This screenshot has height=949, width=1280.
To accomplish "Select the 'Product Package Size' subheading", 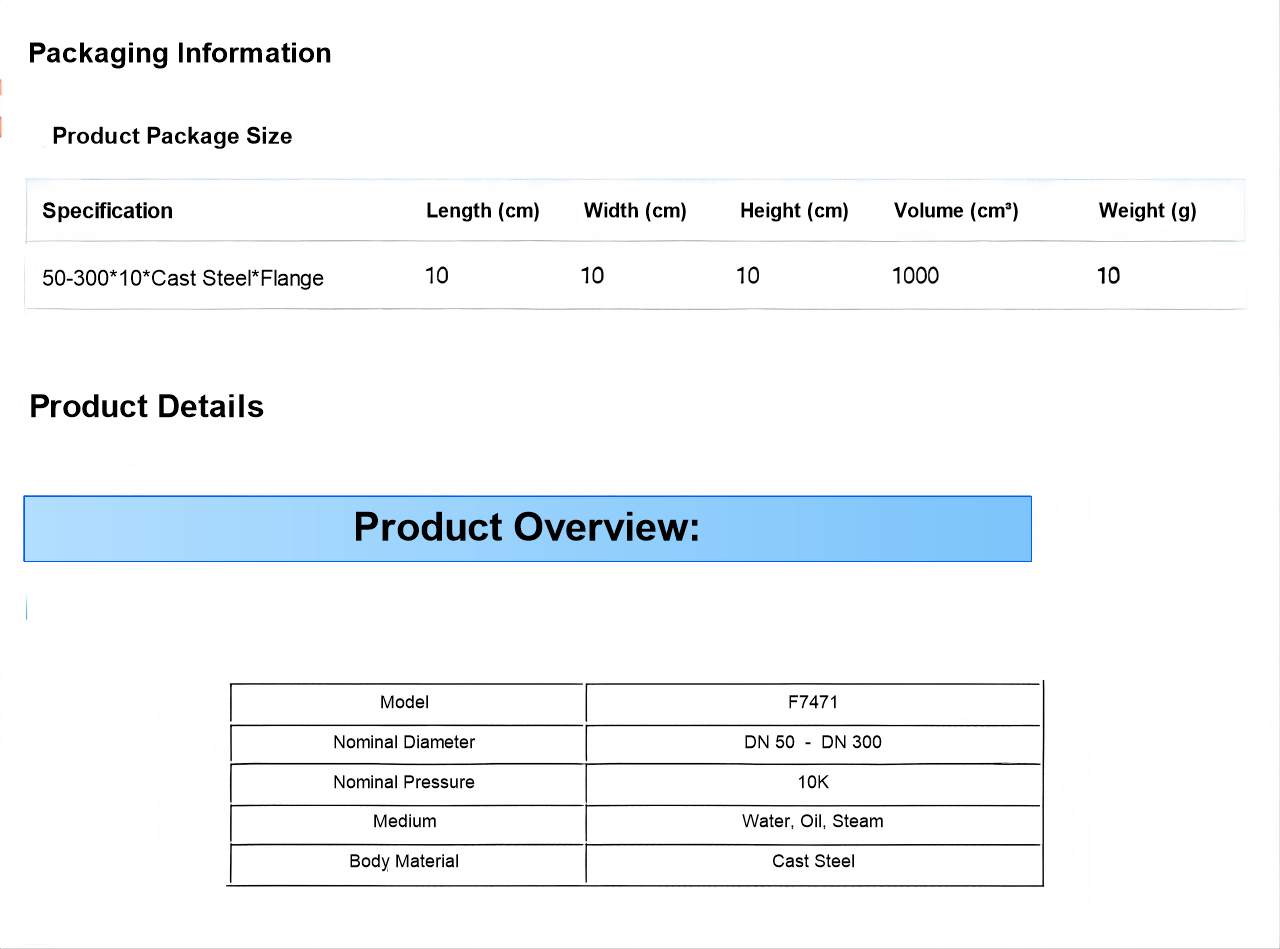I will point(172,136).
